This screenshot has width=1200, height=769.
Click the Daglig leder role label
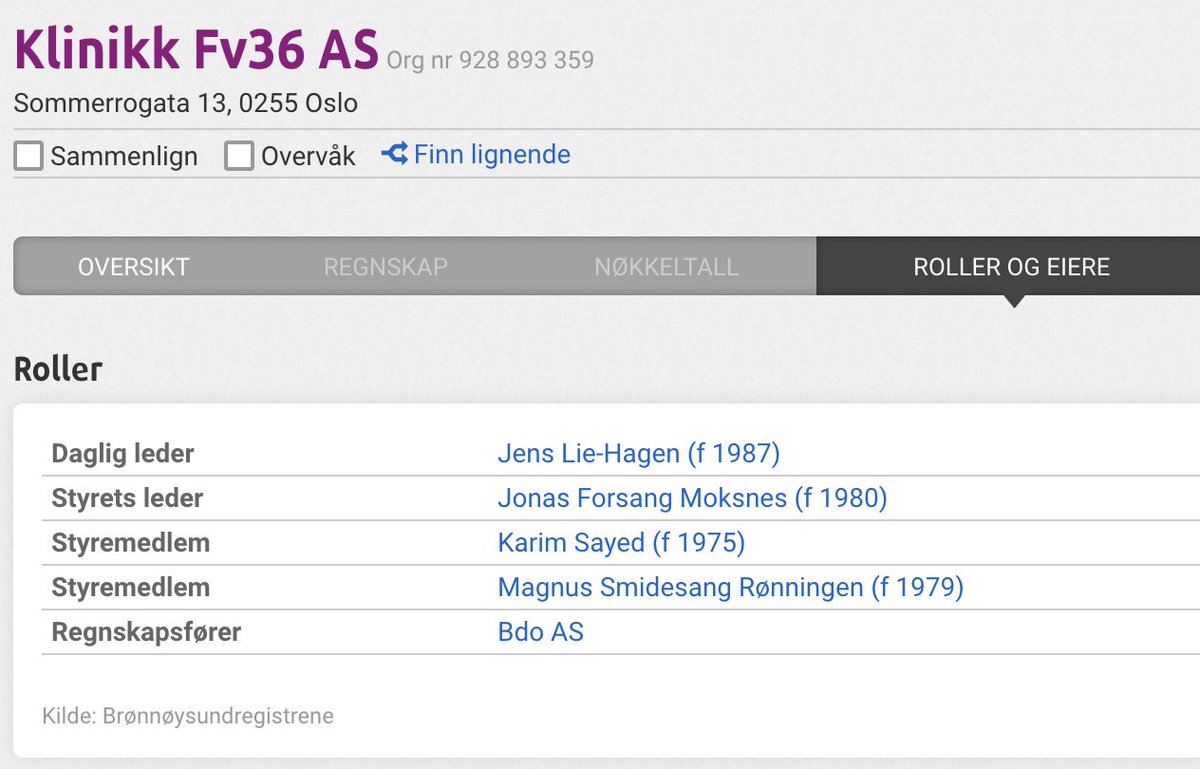coord(122,454)
